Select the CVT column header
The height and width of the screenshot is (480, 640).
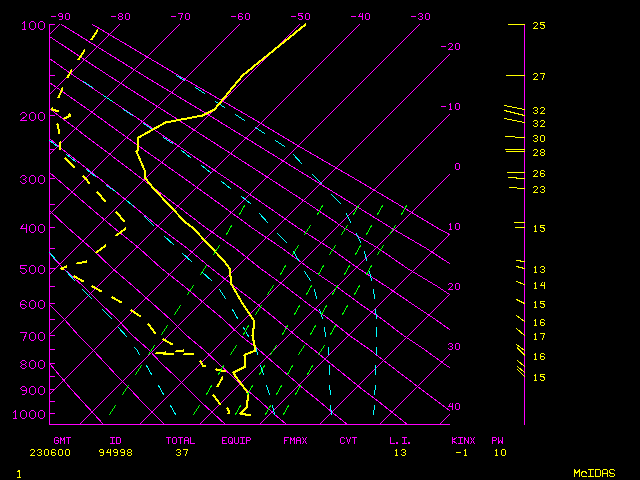click(x=348, y=440)
